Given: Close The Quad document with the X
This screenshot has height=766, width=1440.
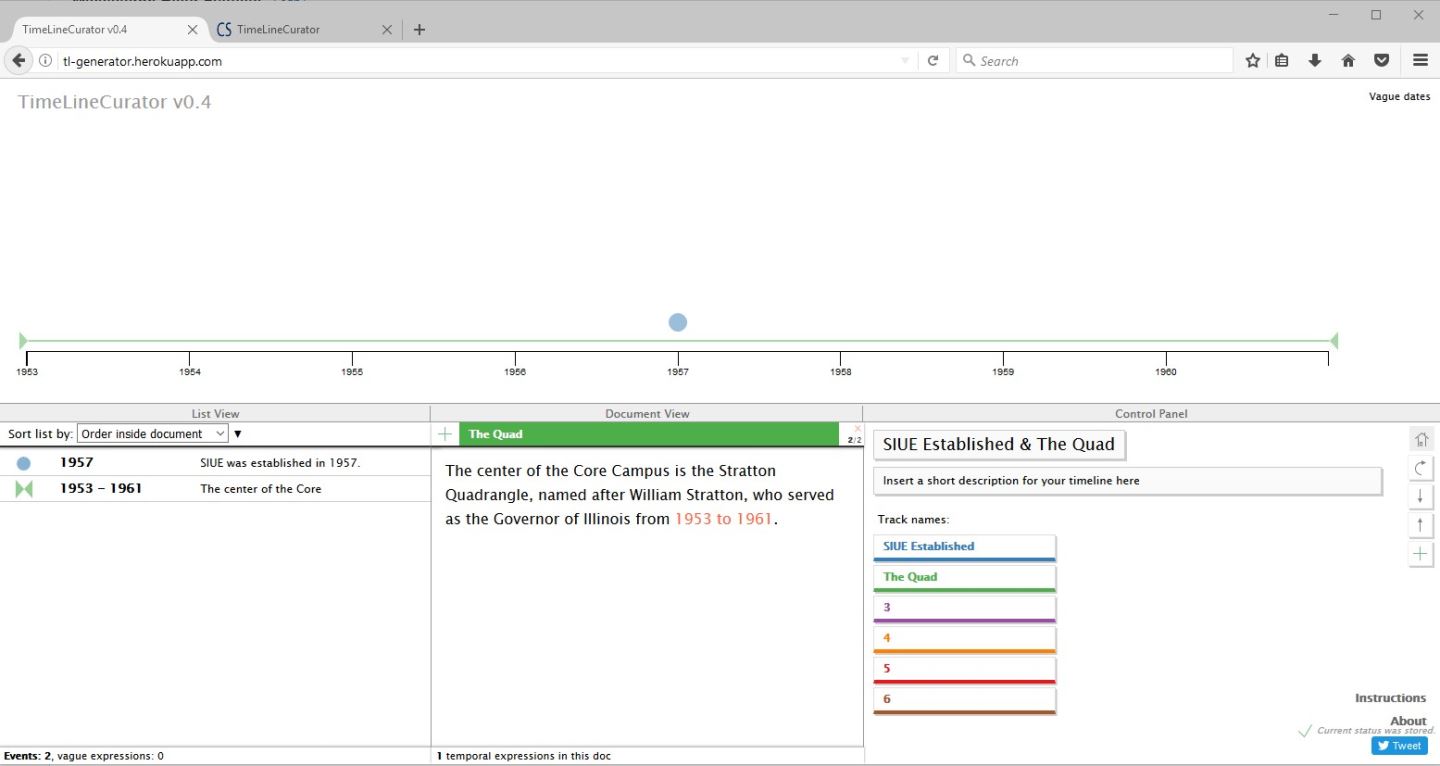Looking at the screenshot, I should [857, 428].
